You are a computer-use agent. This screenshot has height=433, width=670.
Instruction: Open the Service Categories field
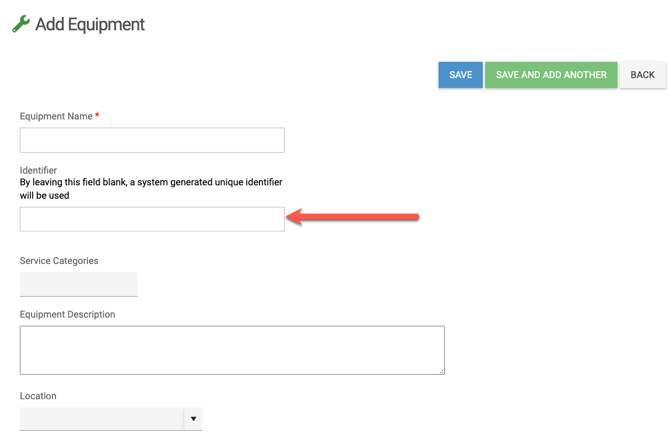78,284
